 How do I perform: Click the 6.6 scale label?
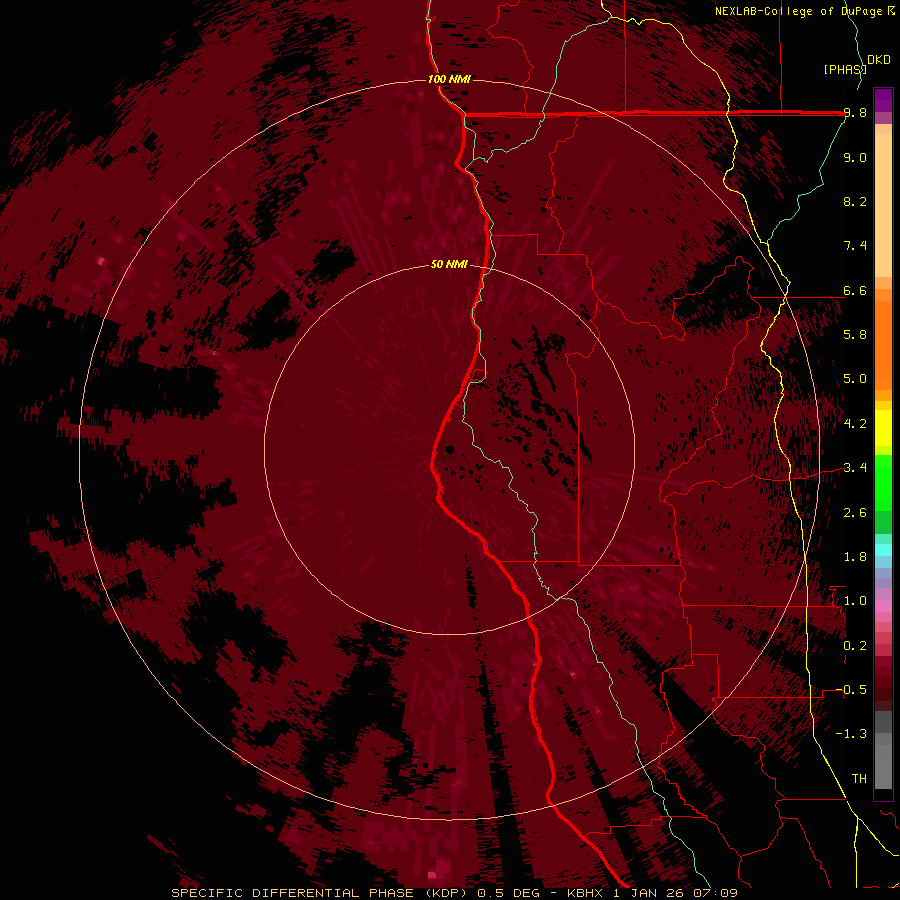click(855, 290)
